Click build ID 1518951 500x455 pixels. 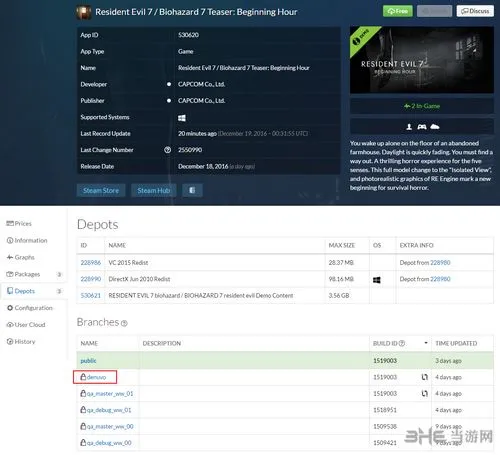click(385, 410)
